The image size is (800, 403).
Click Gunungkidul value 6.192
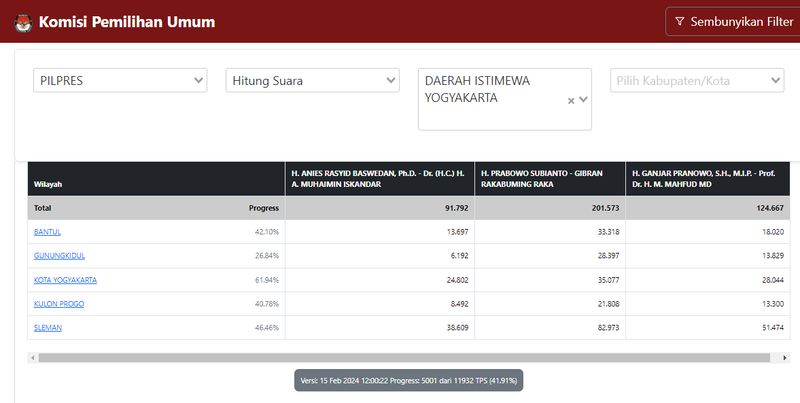click(x=459, y=256)
